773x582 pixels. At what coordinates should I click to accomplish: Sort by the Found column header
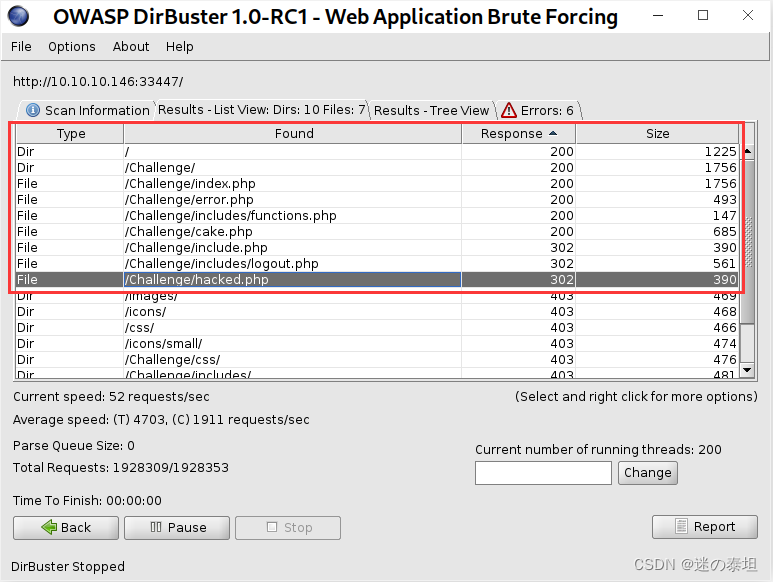[293, 134]
